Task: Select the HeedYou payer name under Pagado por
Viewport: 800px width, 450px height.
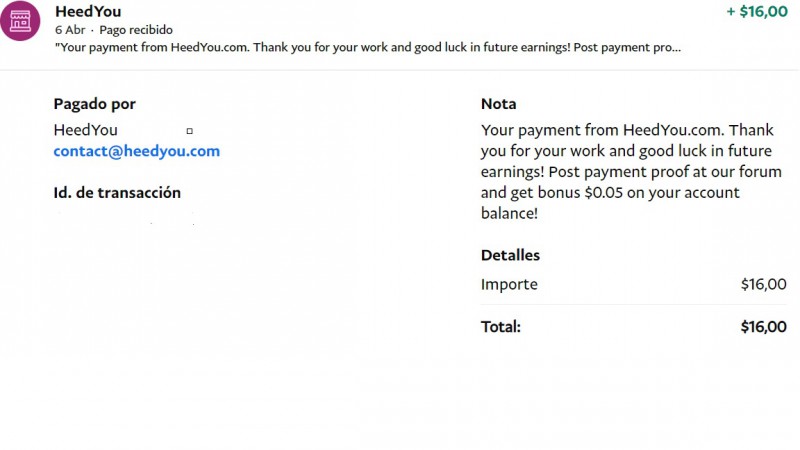Action: [x=85, y=130]
